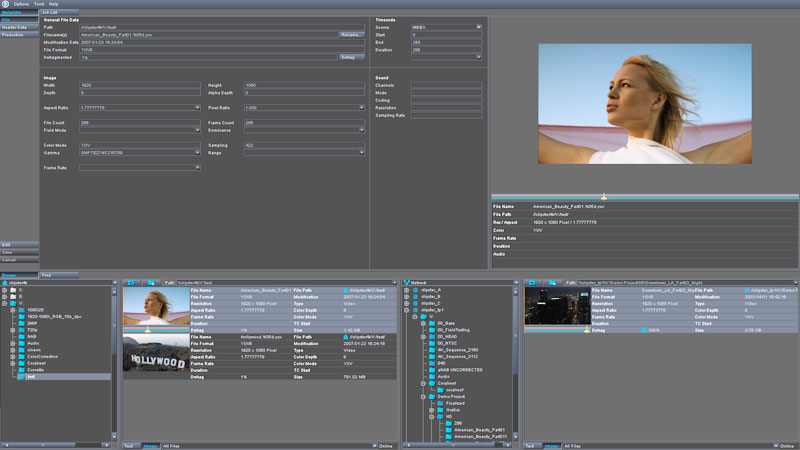Click the Demo-Project folder icon
This screenshot has height=450, width=800.
pyautogui.click(x=430, y=396)
